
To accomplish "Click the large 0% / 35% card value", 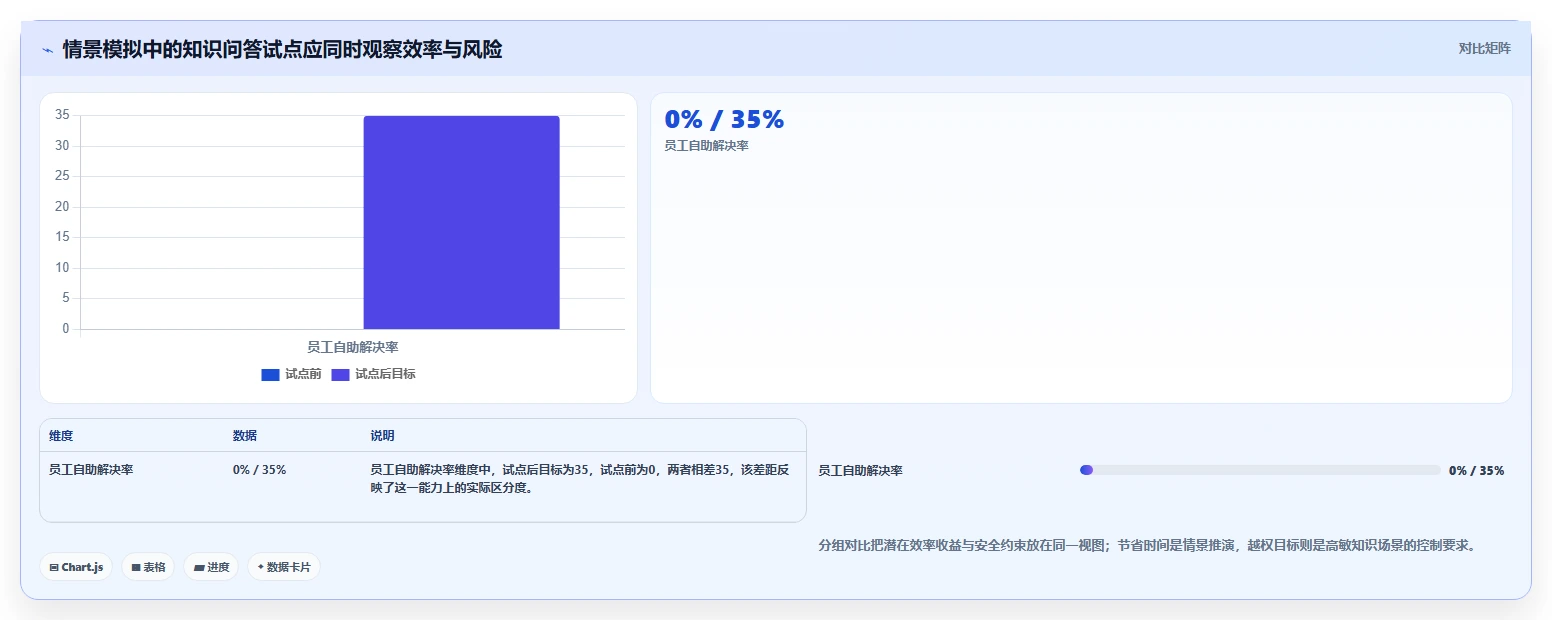I will [x=724, y=120].
